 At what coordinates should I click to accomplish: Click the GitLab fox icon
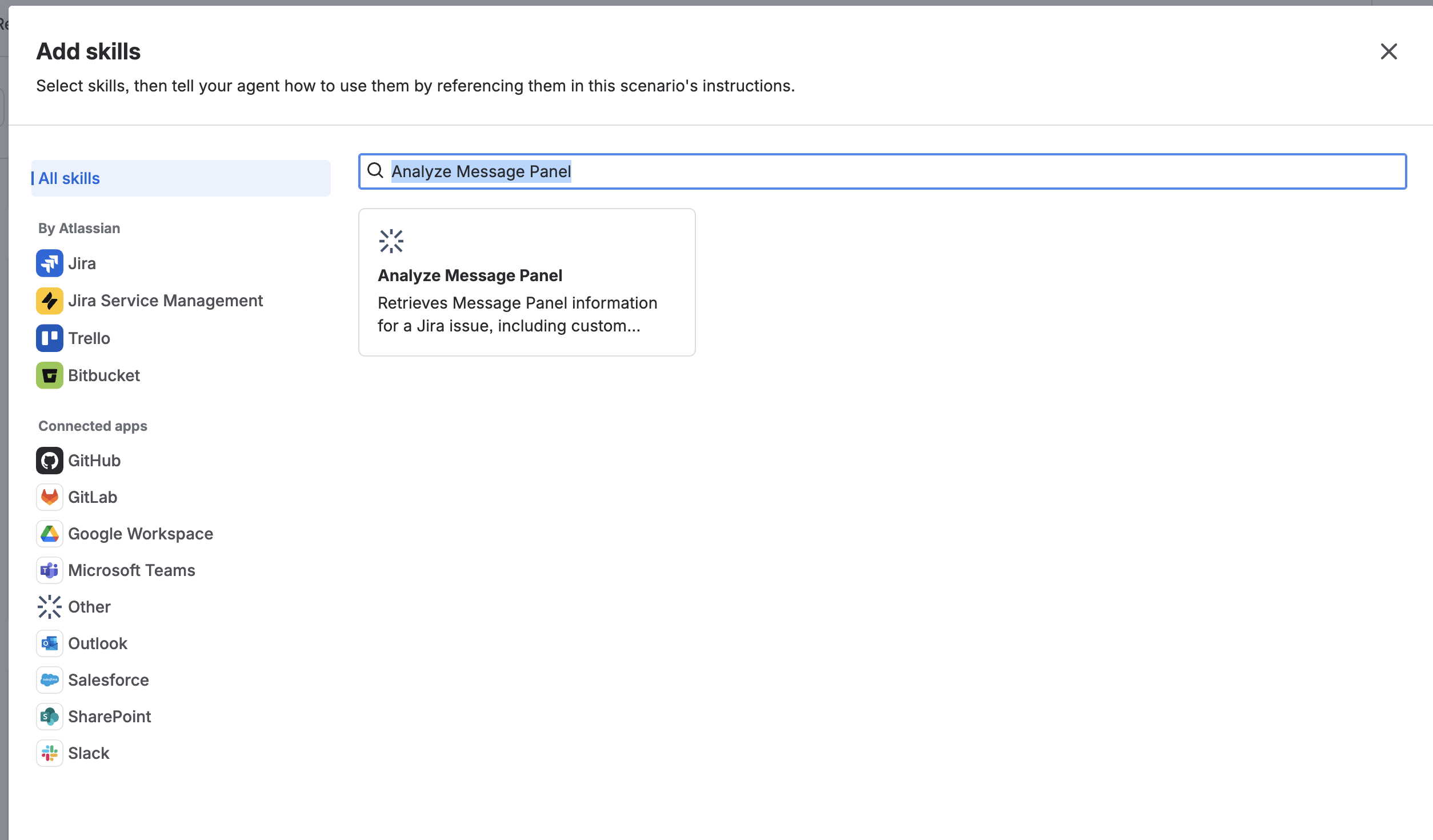tap(49, 497)
